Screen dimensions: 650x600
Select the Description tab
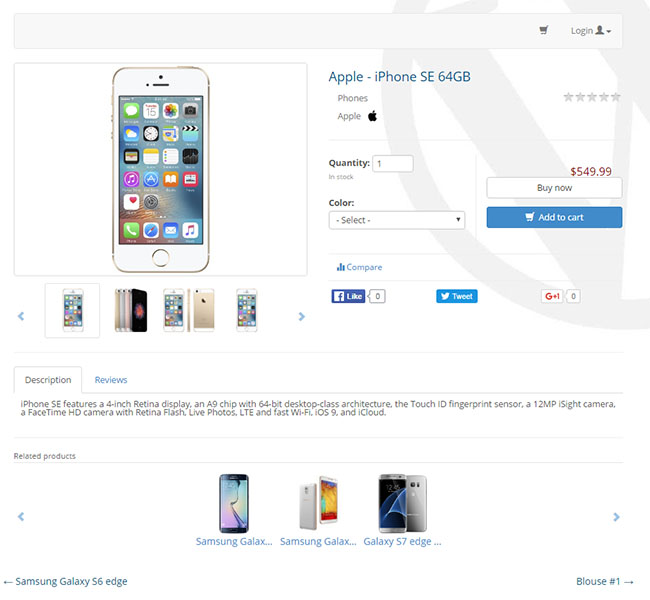click(x=48, y=380)
